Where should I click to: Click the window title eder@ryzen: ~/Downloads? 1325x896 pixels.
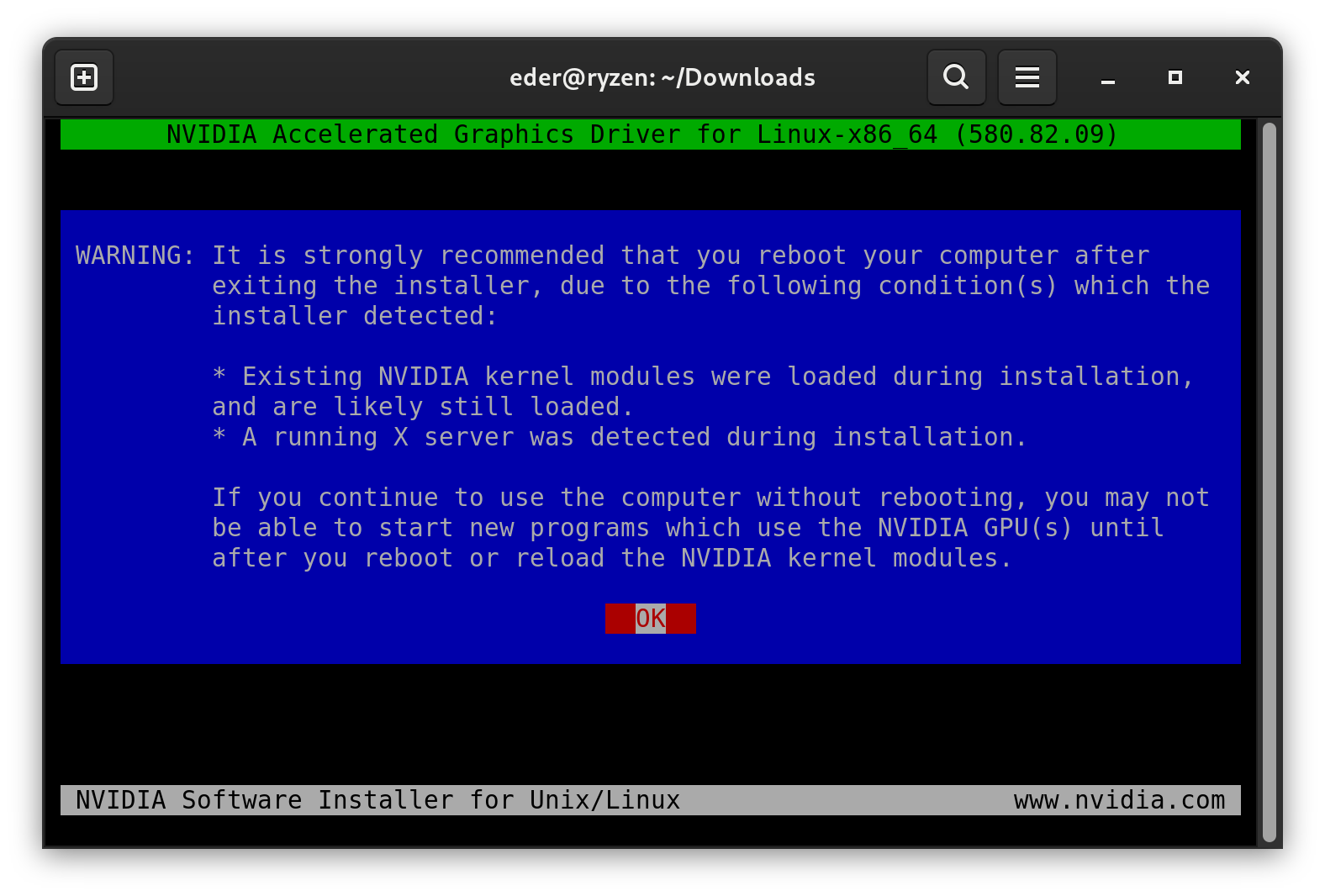pos(662,77)
